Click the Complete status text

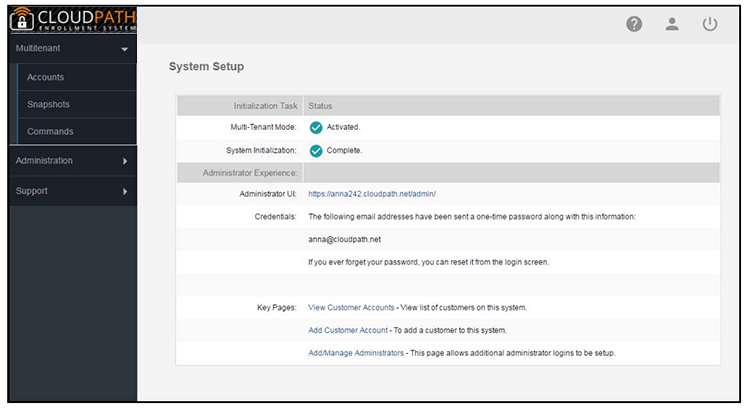(x=344, y=150)
